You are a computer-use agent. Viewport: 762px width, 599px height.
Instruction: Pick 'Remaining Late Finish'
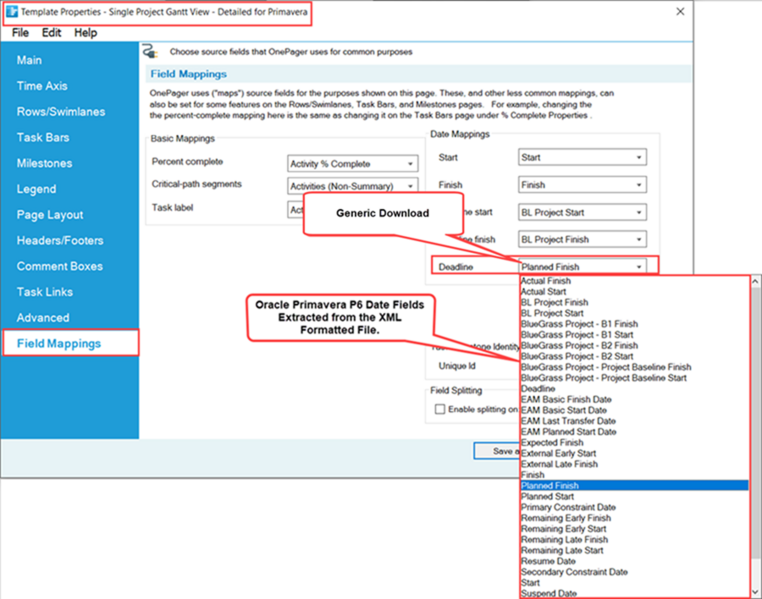pyautogui.click(x=634, y=539)
